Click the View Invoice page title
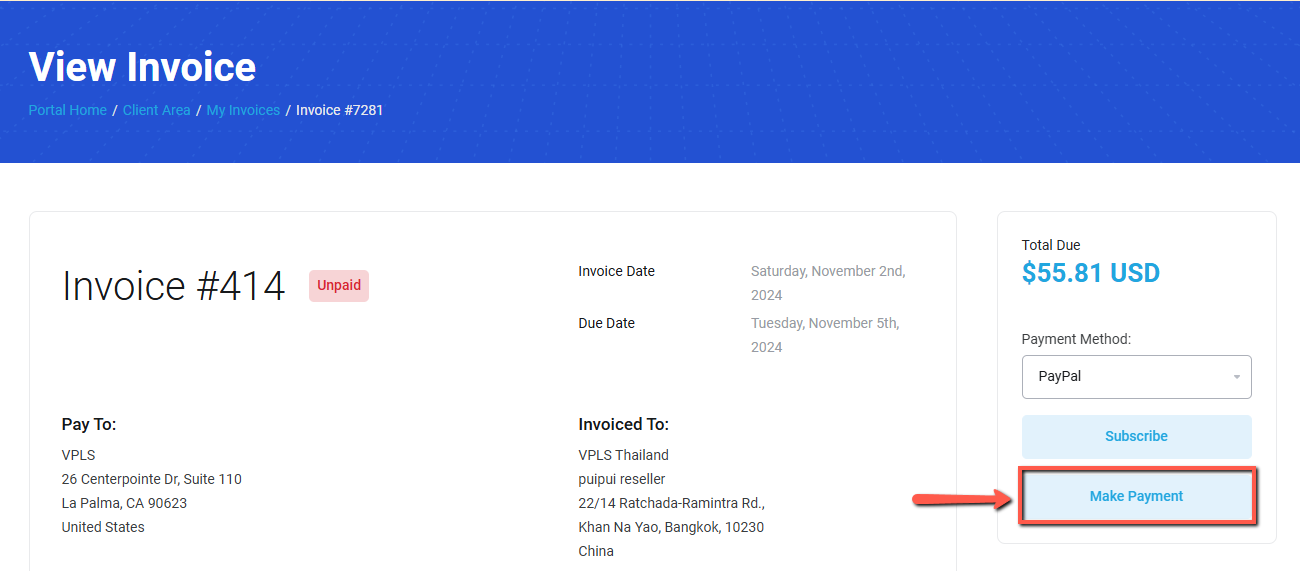 [142, 67]
